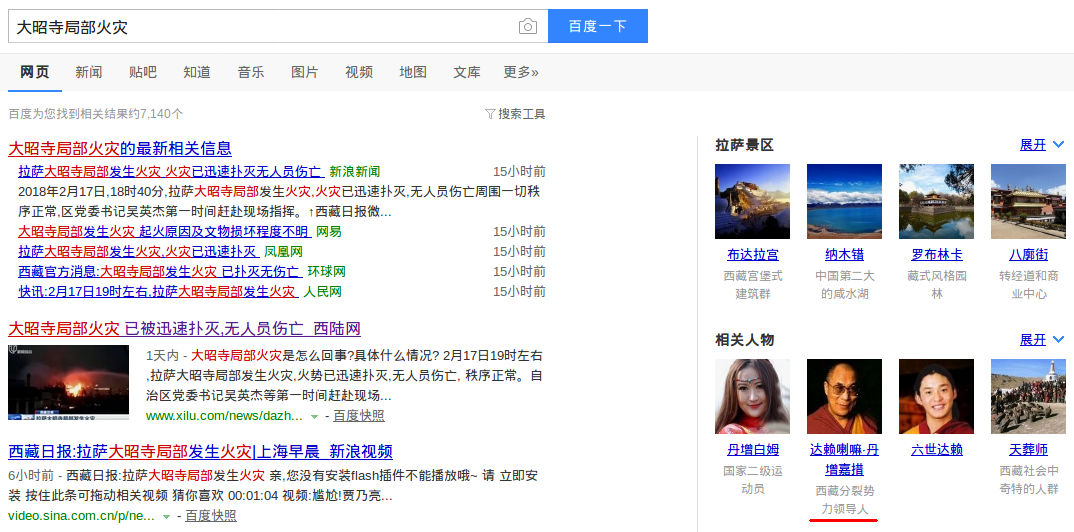Open 西藏日报:拉萨大昭寺局部发生火灾 新浪视频 result
The image size is (1074, 532).
tap(200, 452)
